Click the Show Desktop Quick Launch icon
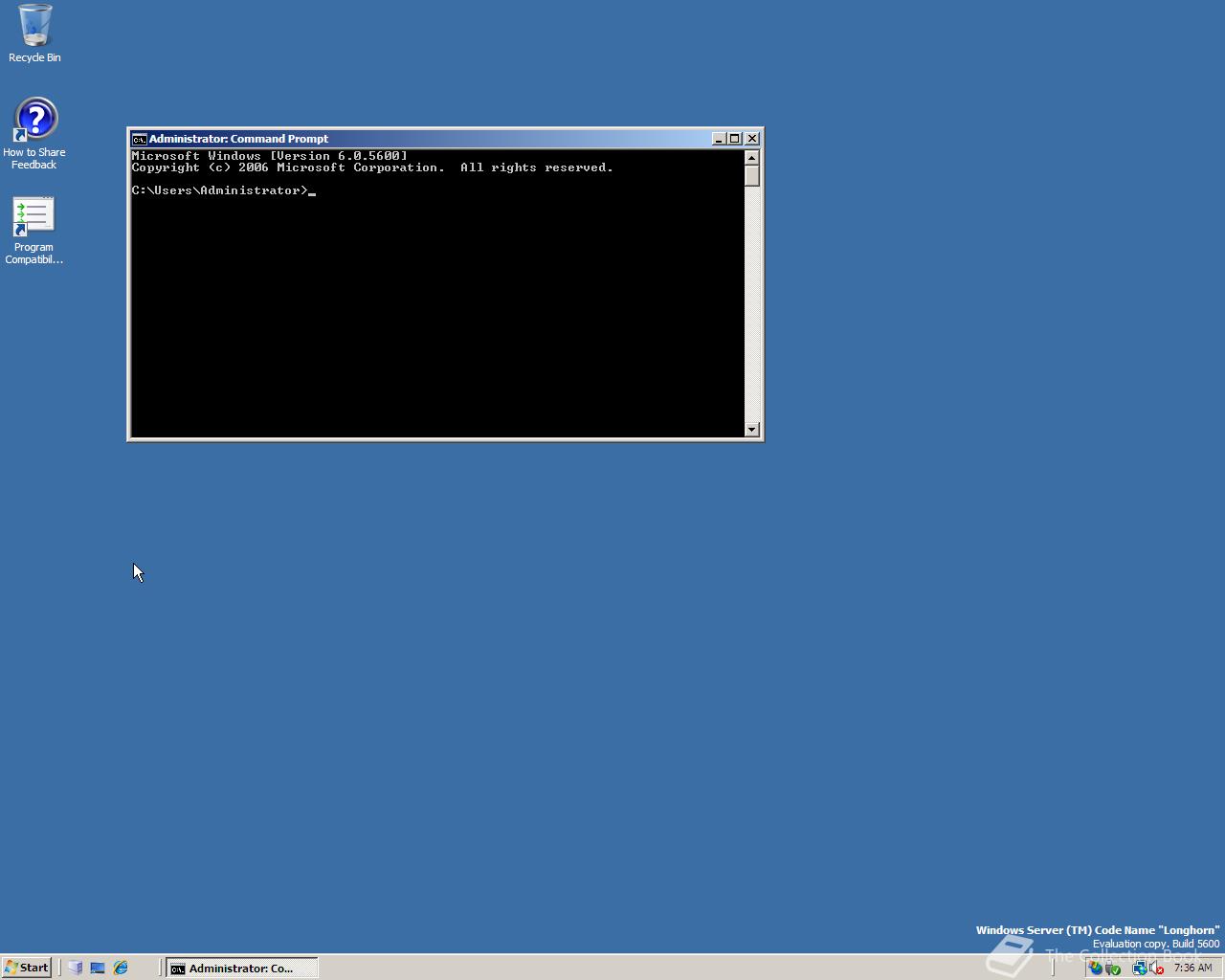1225x980 pixels. coord(98,968)
